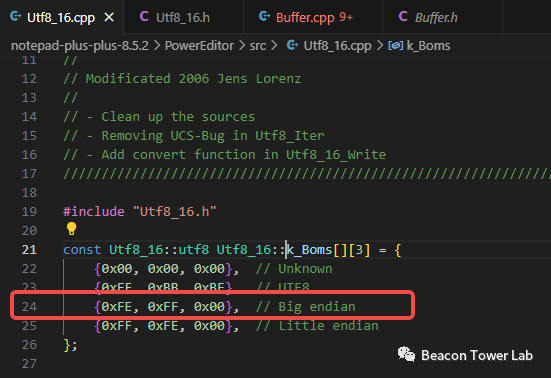Click the lightbulb quick-fix icon
551x378 pixels.
71,229
